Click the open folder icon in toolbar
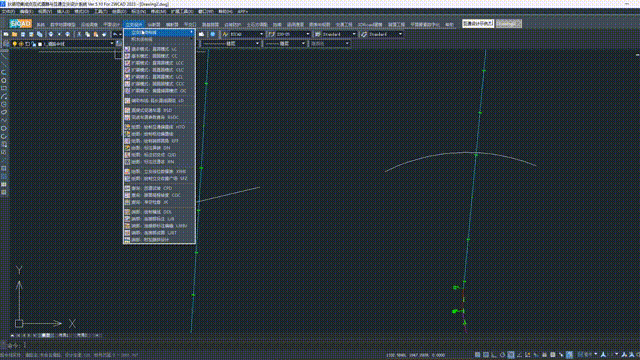The width and height of the screenshot is (640, 360). (14, 34)
